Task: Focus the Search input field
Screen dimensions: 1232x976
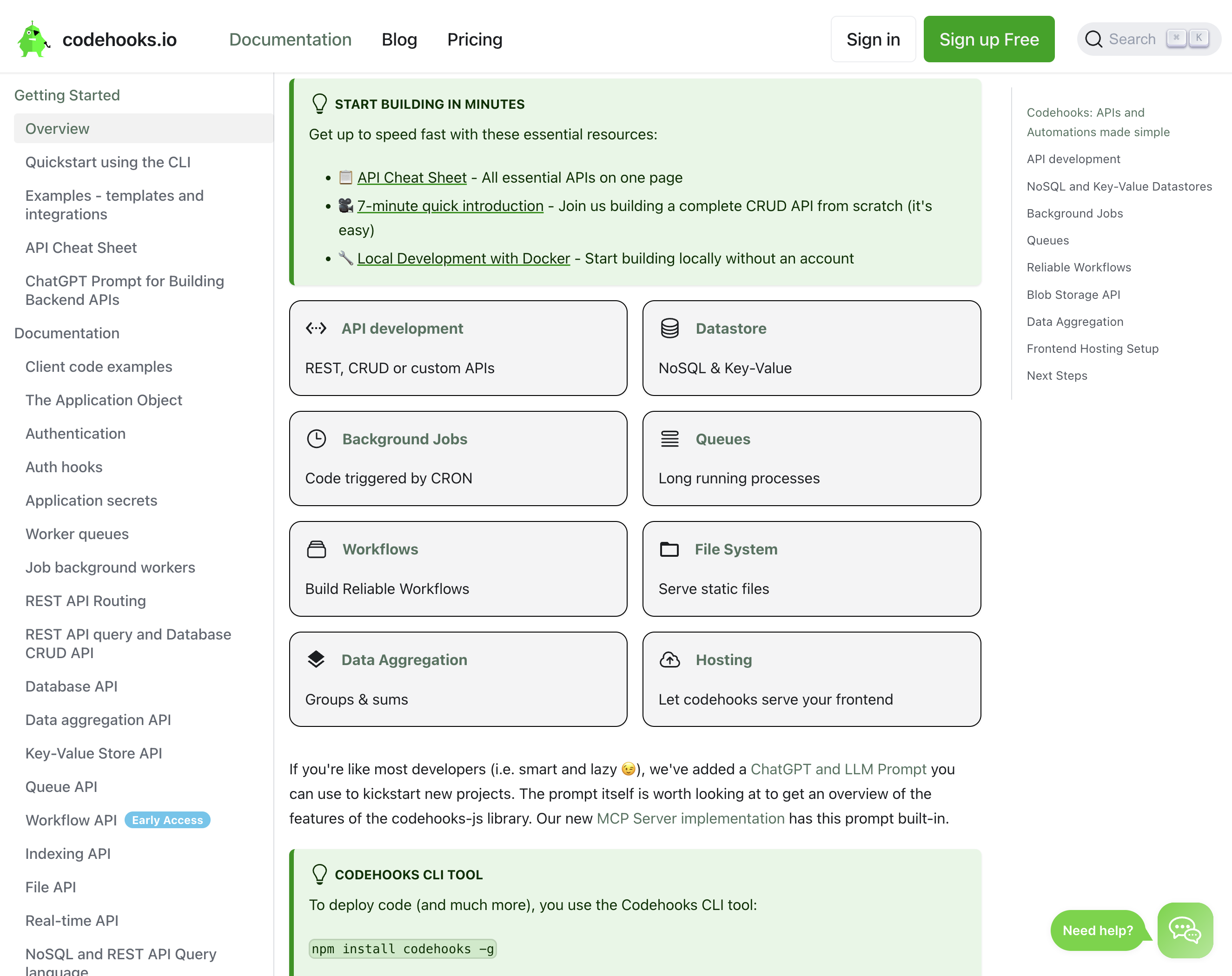Action: pos(1132,40)
